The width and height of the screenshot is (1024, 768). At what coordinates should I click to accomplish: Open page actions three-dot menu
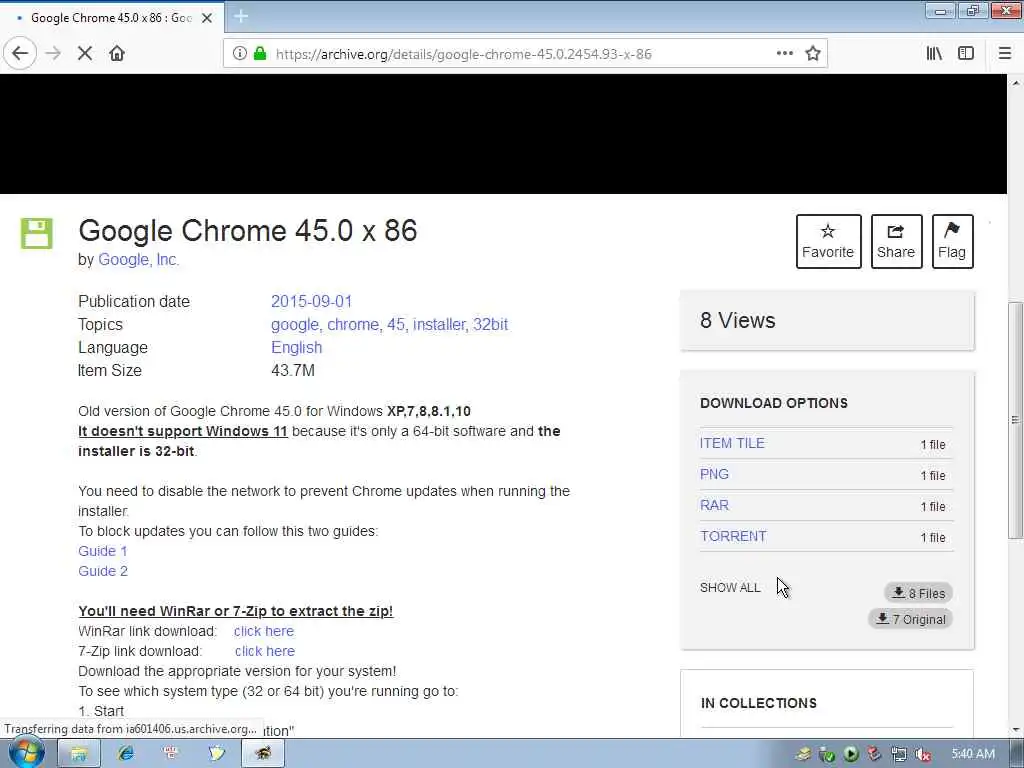coord(785,54)
